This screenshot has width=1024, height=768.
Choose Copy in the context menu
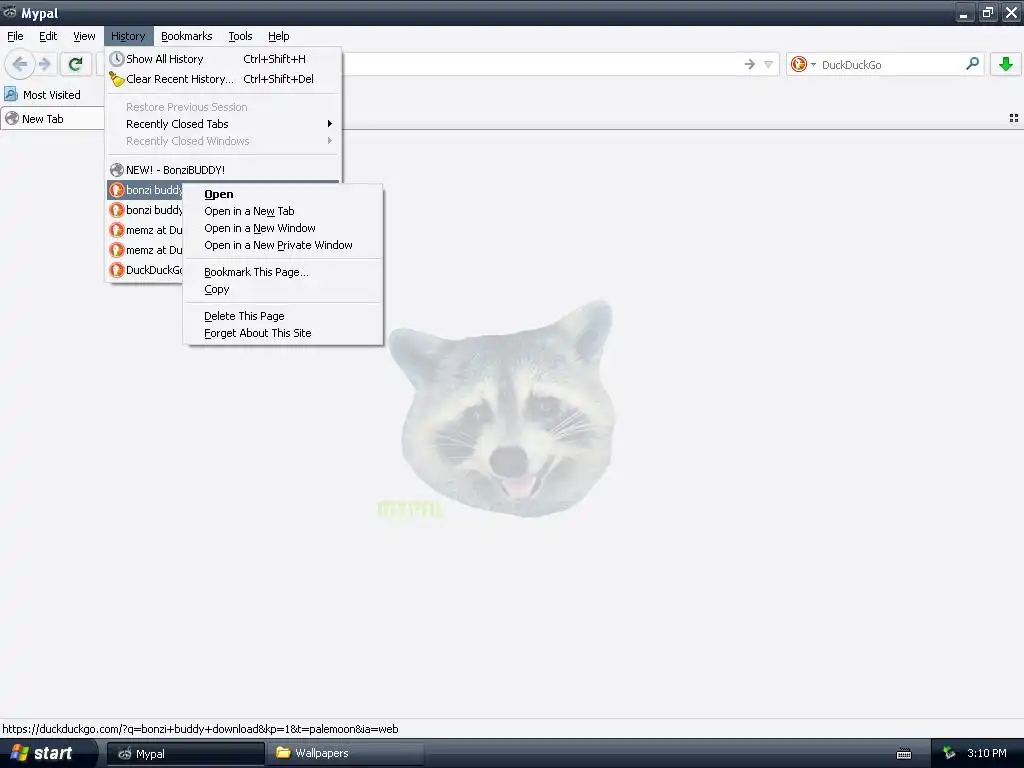point(283,289)
